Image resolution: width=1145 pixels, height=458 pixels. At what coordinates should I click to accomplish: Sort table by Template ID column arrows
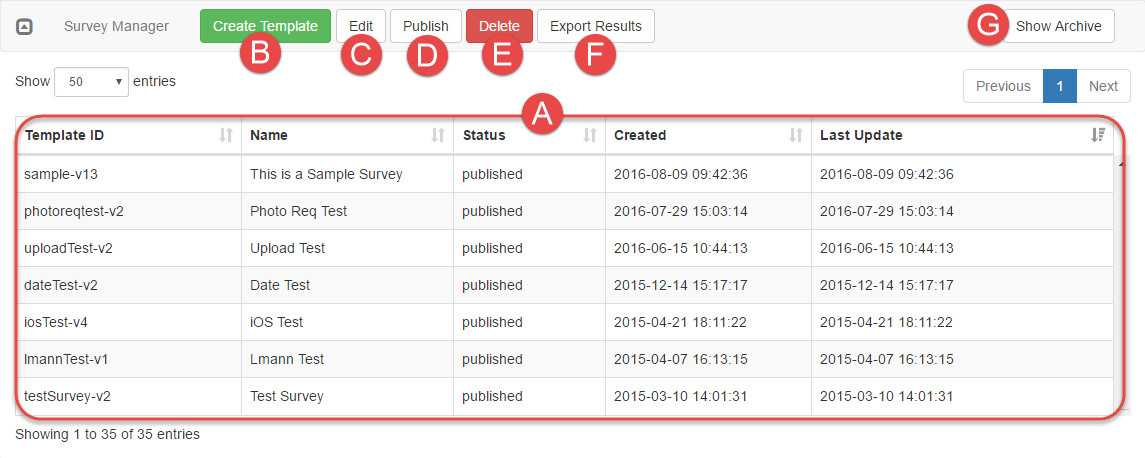(225, 135)
